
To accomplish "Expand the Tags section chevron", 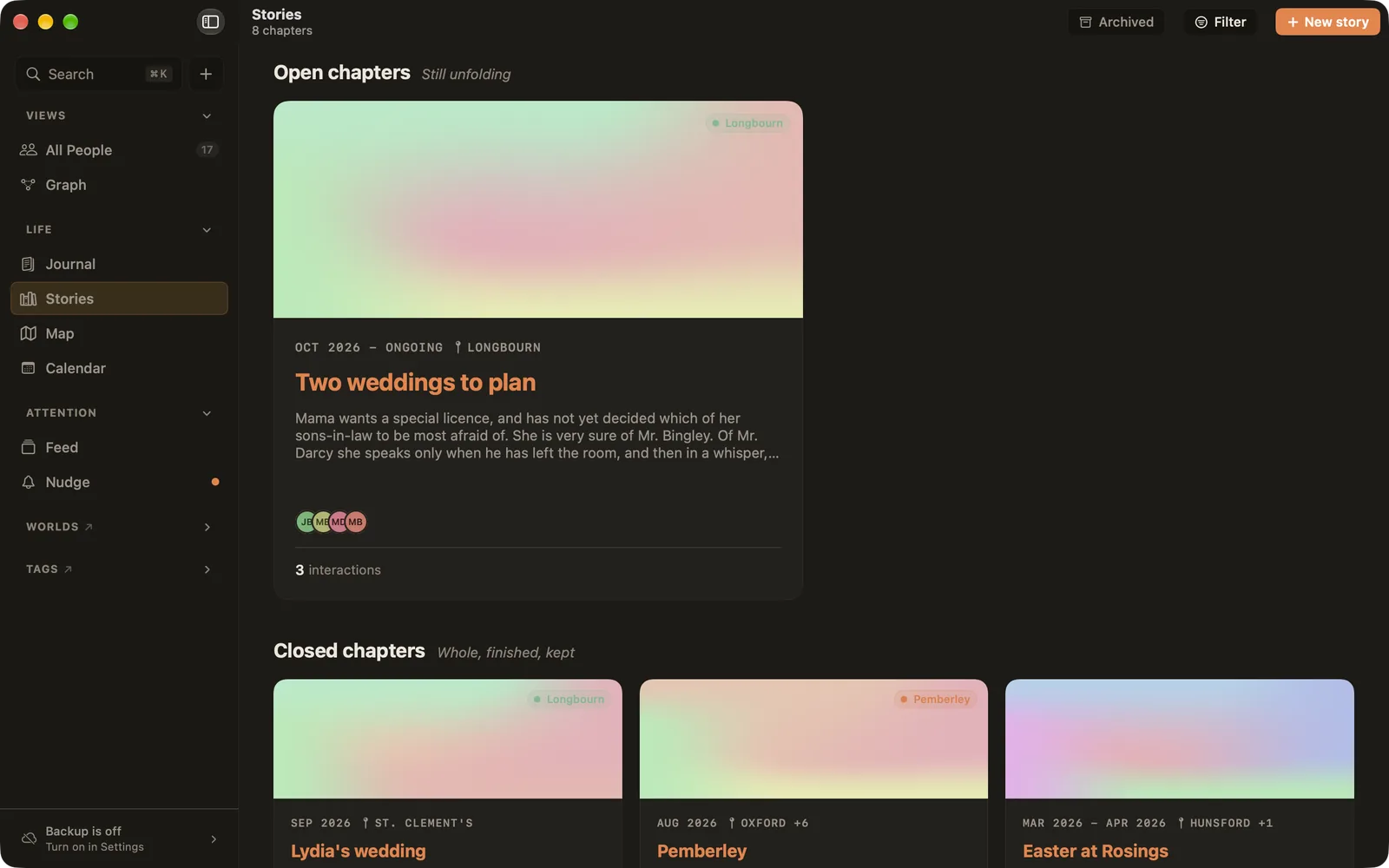I will click(x=207, y=569).
